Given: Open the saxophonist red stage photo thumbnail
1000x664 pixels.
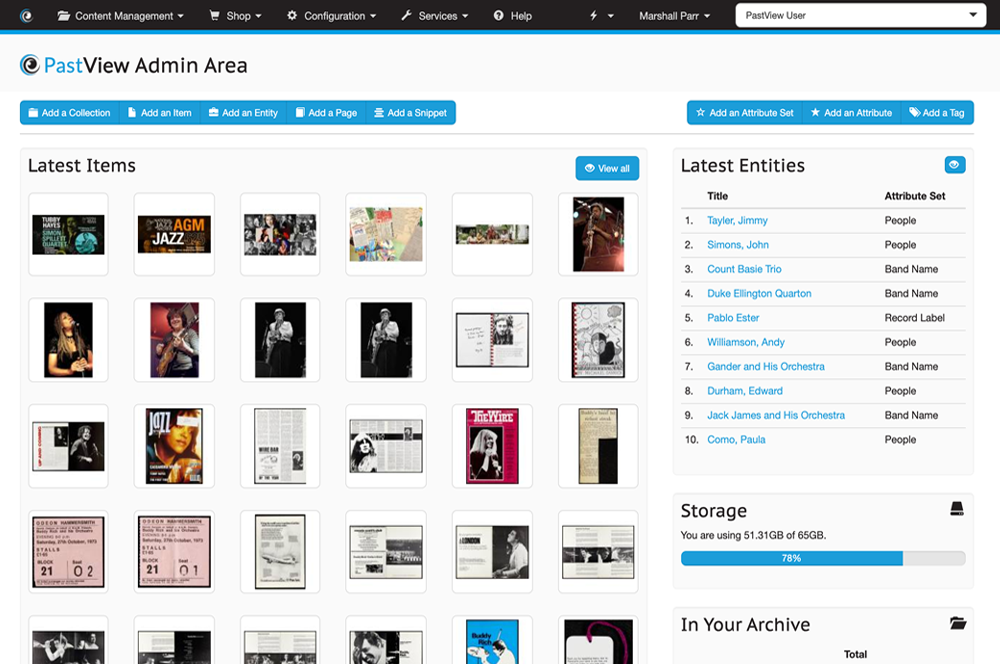Looking at the screenshot, I should coord(598,235).
